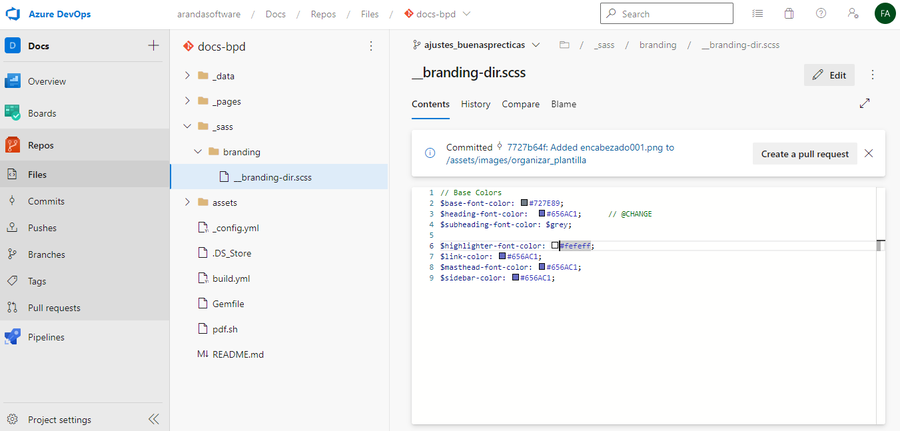
Task: Click the Marketplace shopping bag icon
Action: (x=789, y=14)
